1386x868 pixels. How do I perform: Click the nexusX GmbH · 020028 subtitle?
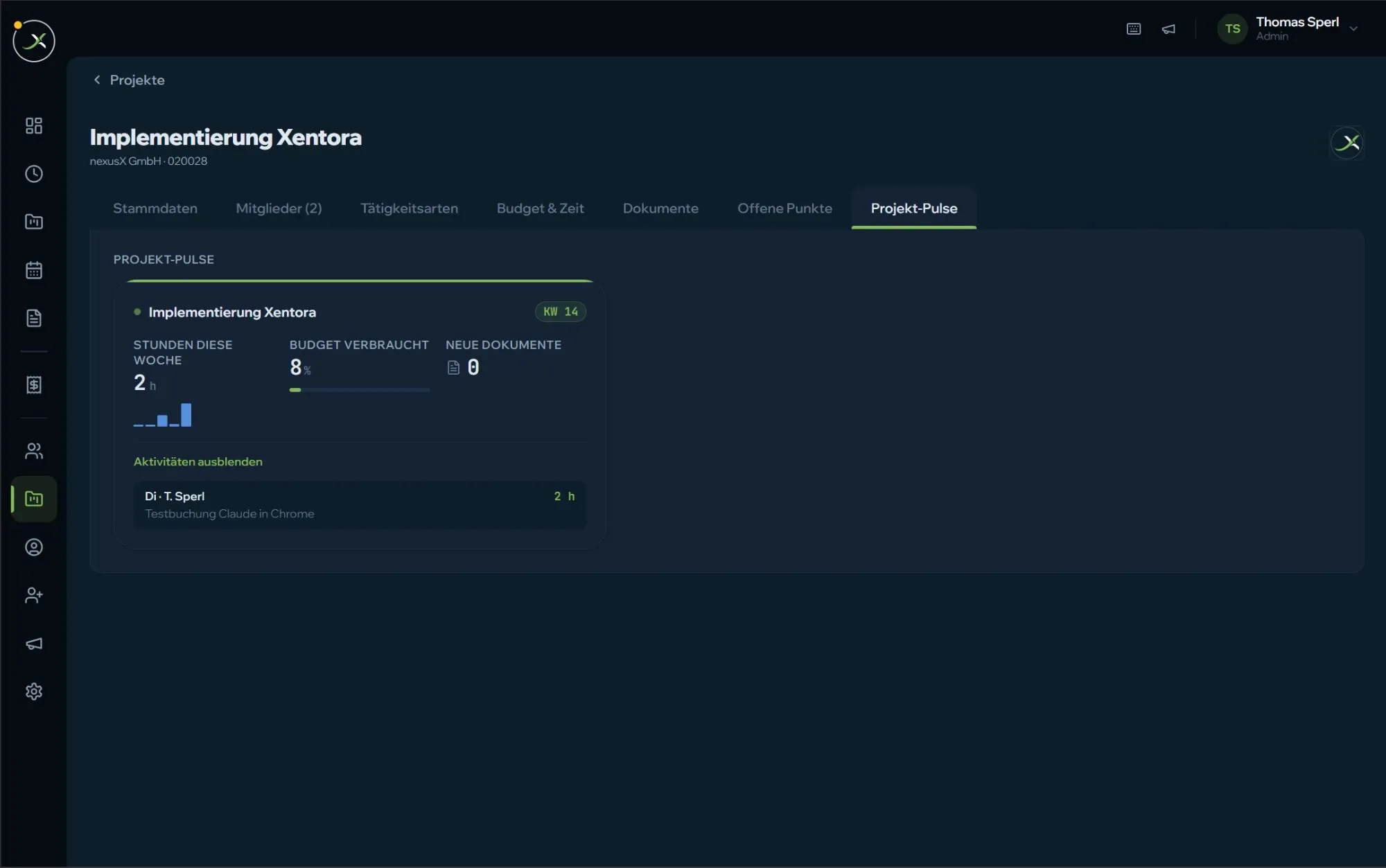point(148,161)
